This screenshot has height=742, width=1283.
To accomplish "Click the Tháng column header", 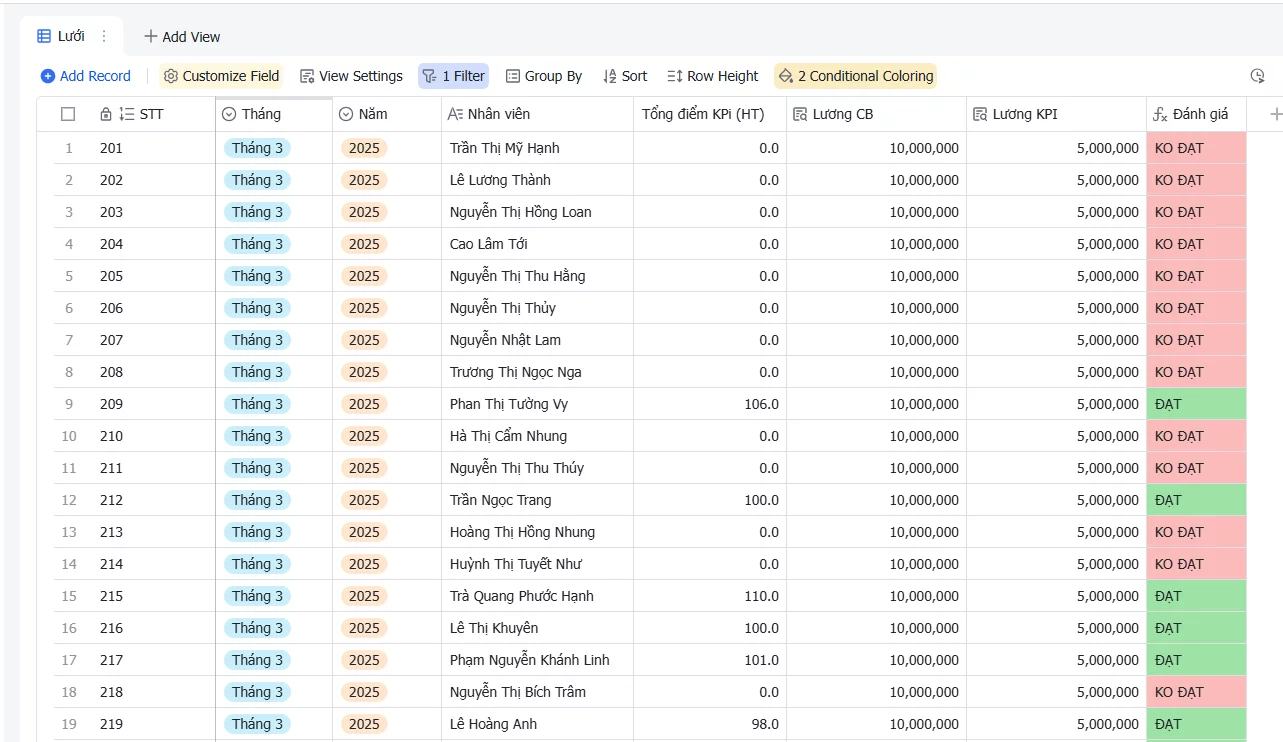I will click(x=274, y=114).
